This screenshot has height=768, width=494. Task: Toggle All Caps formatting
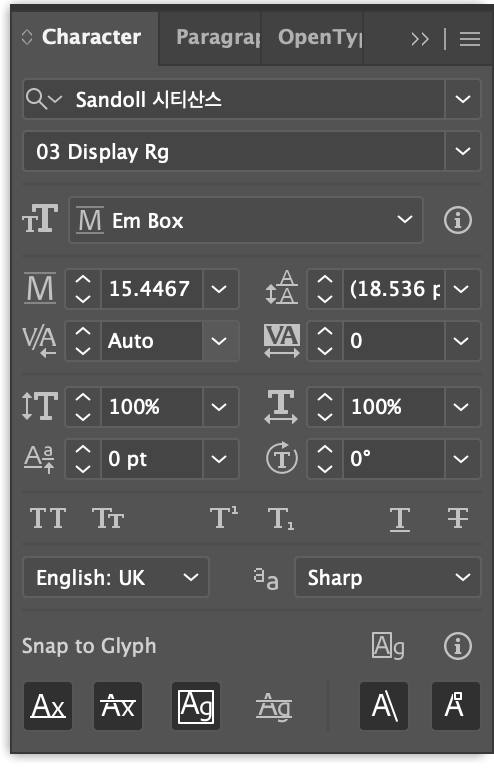[48, 518]
